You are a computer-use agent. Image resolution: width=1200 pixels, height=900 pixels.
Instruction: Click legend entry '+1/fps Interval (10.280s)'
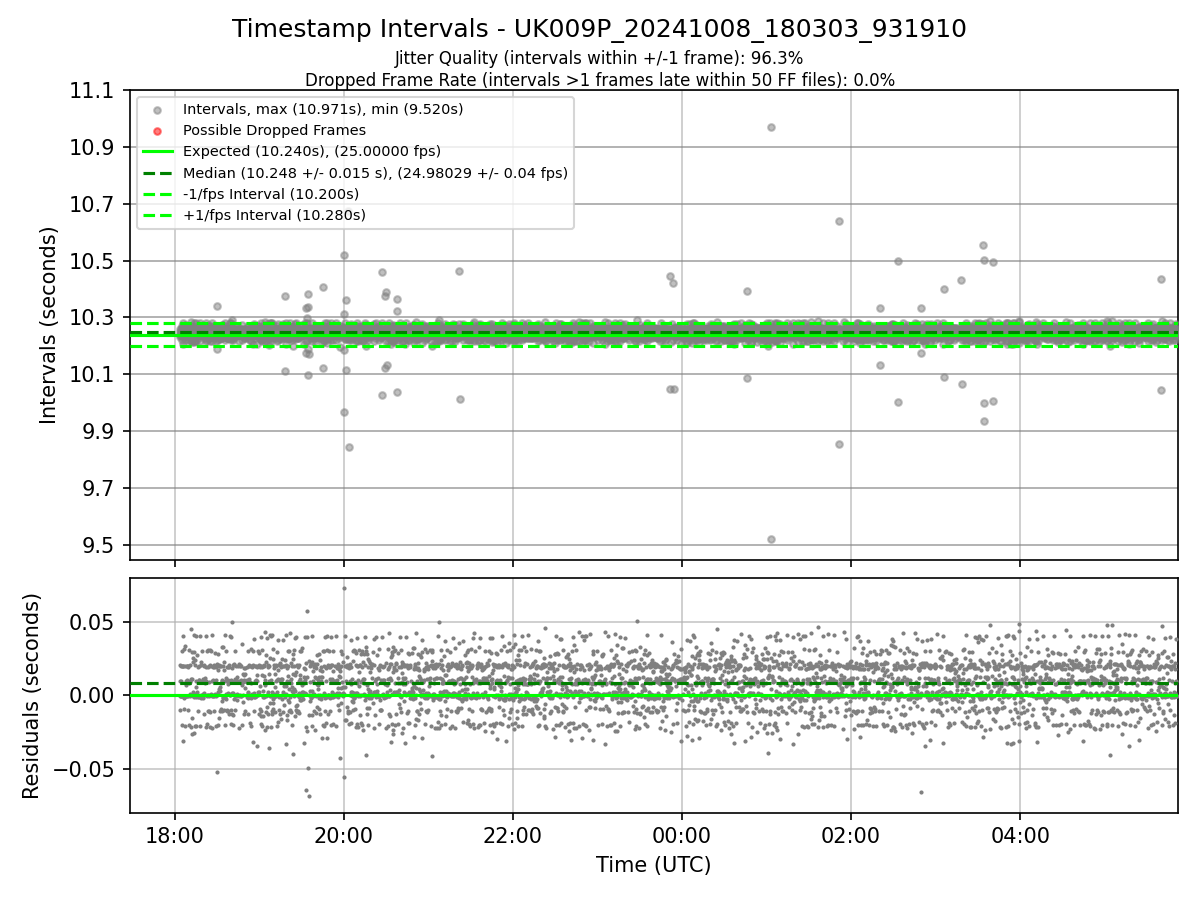[274, 215]
